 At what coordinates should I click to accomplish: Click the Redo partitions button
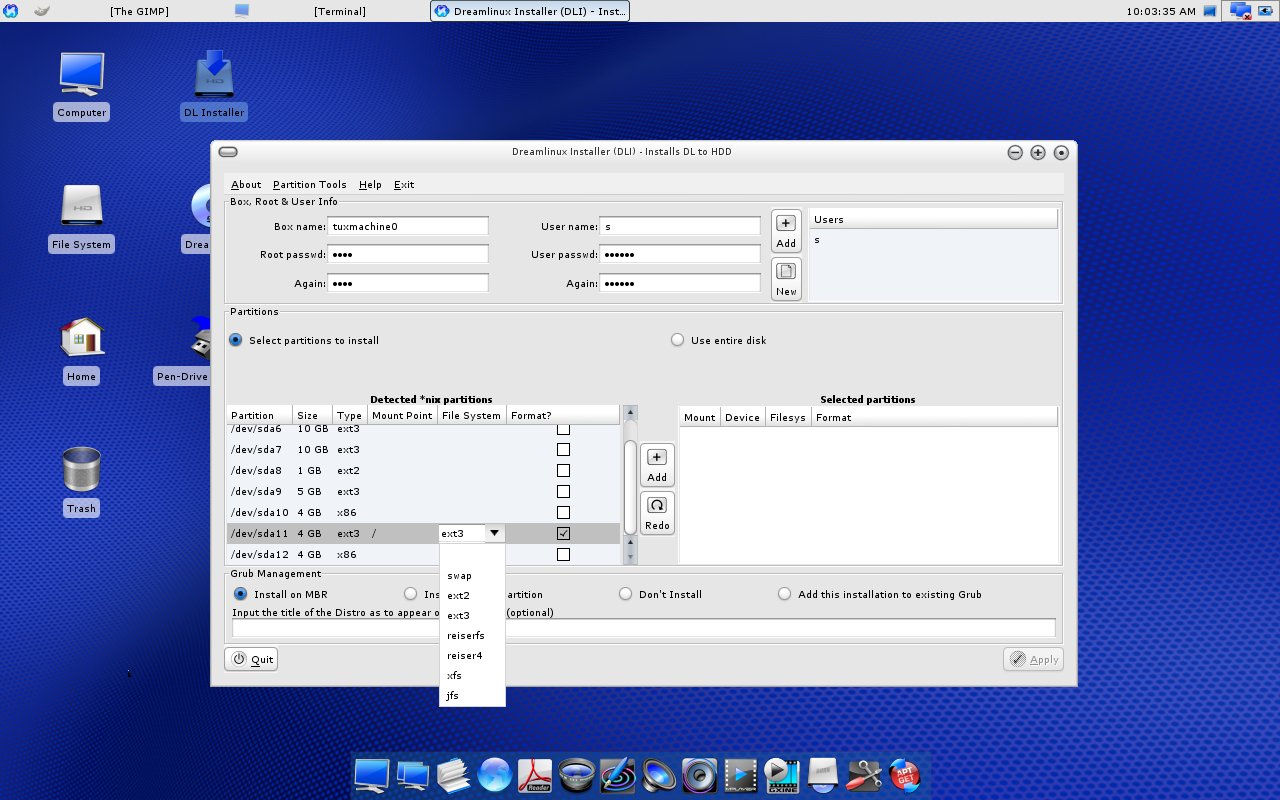657,513
